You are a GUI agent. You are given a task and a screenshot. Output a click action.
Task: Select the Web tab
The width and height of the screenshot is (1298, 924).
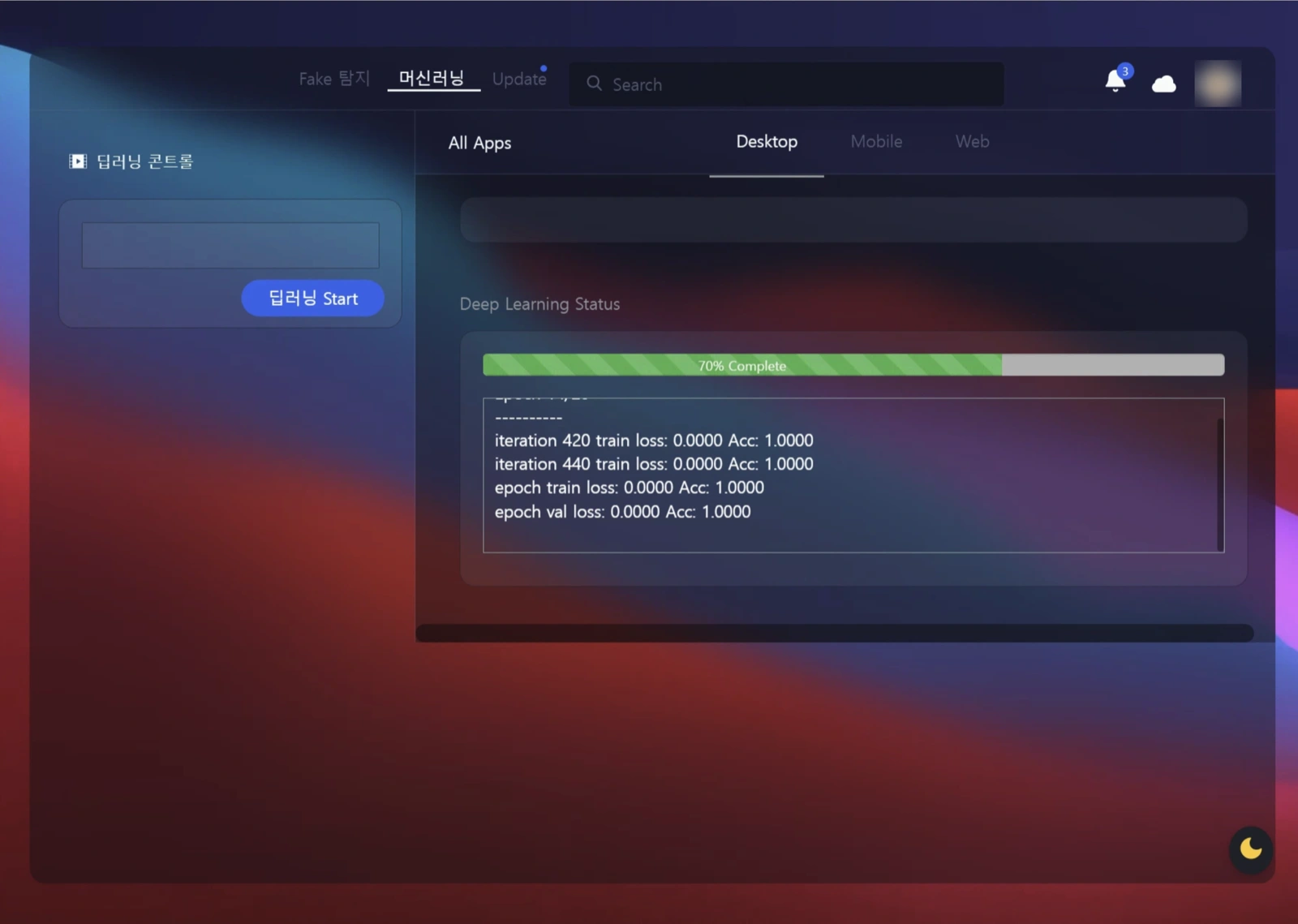click(x=972, y=141)
